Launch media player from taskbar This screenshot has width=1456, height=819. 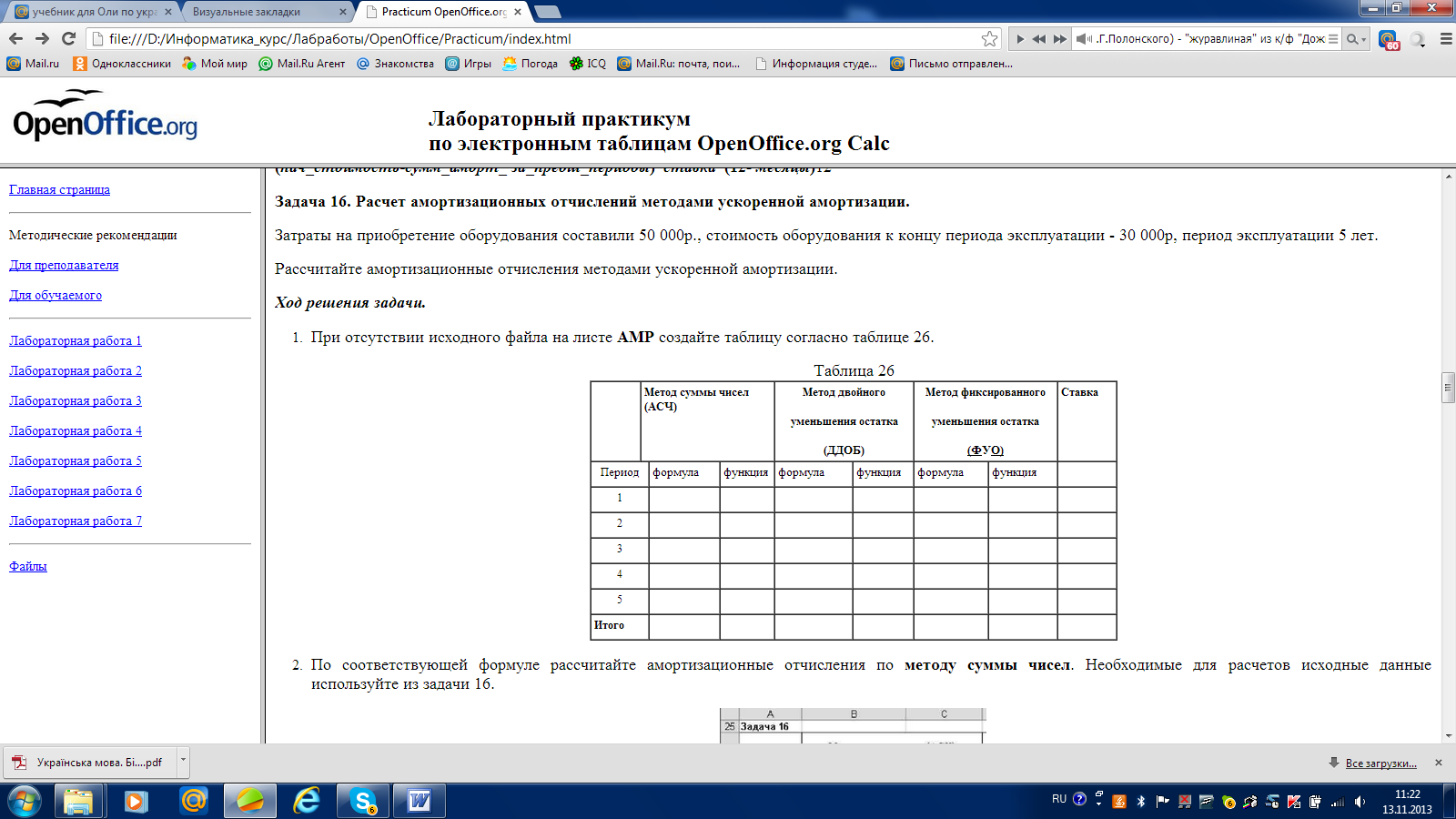136,801
